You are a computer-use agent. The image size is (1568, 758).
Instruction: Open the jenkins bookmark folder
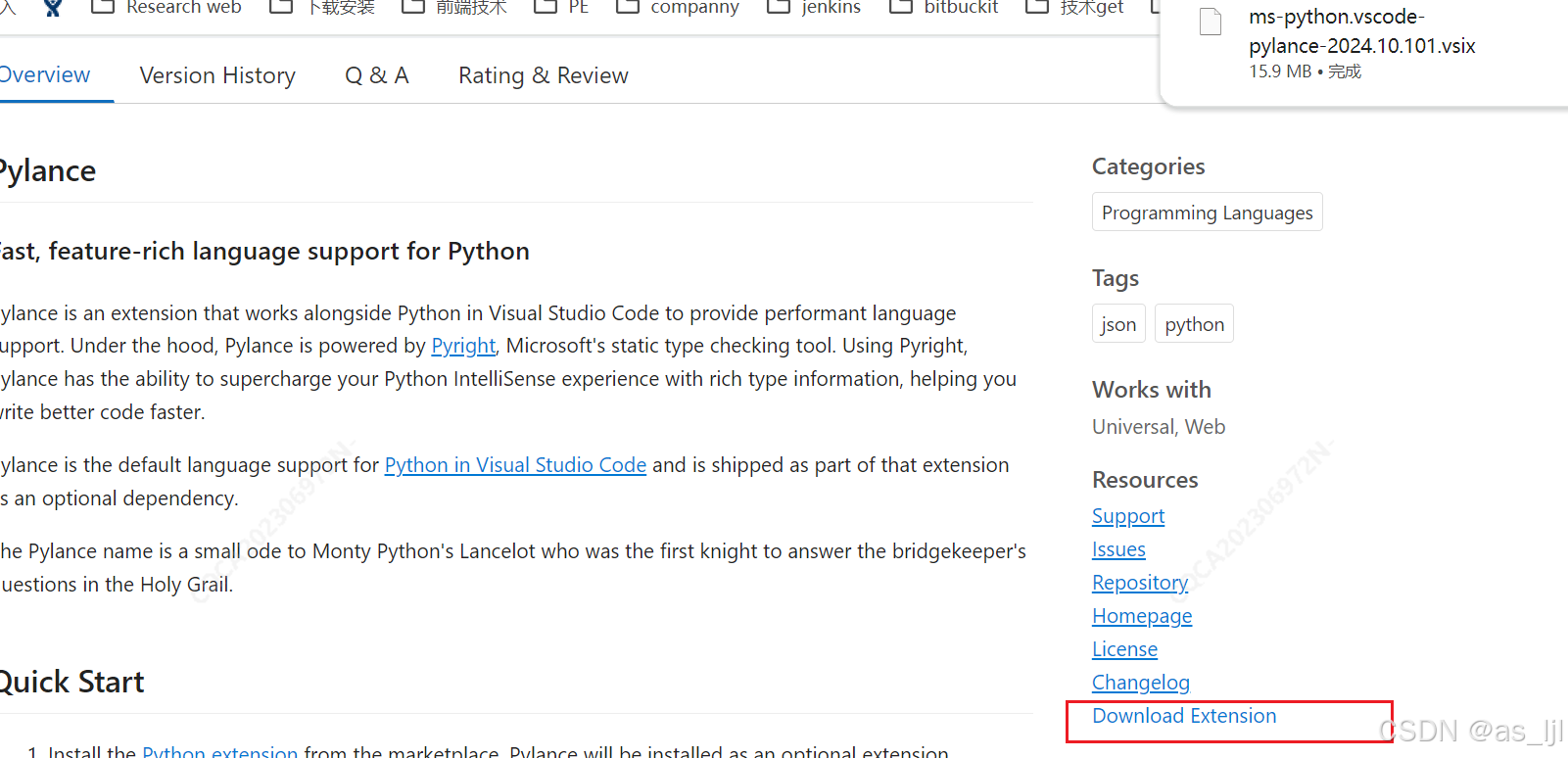click(814, 7)
